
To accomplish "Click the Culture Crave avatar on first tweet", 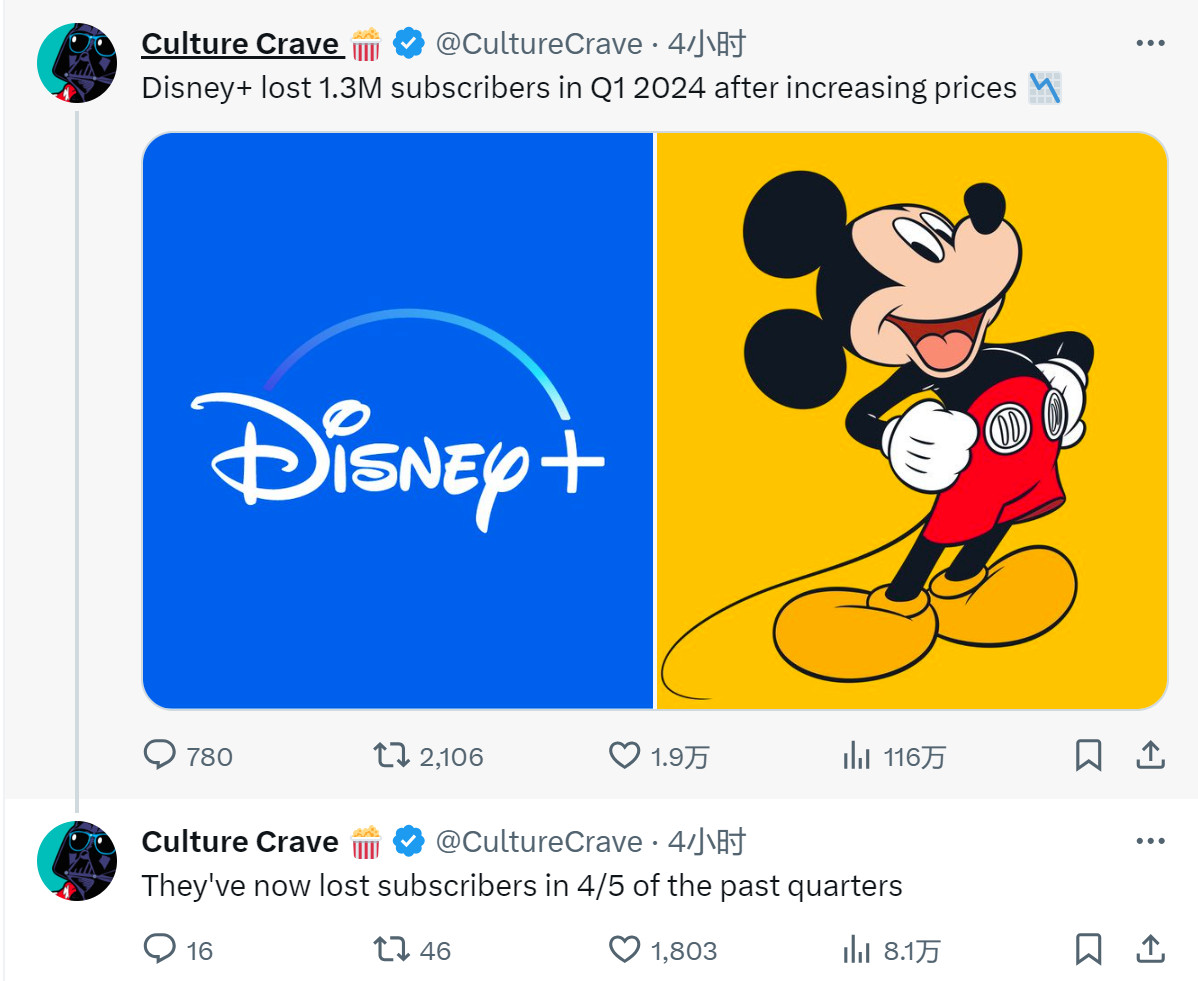I will [77, 62].
